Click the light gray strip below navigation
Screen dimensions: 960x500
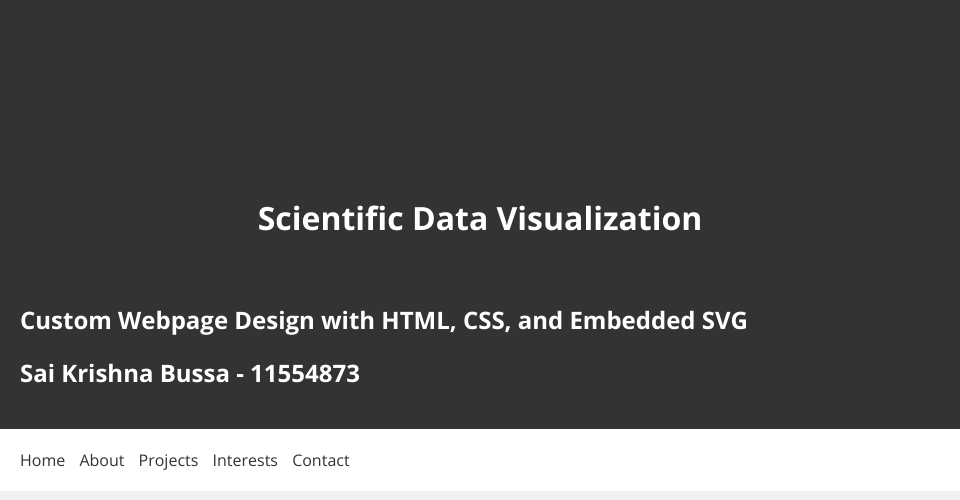(480, 495)
